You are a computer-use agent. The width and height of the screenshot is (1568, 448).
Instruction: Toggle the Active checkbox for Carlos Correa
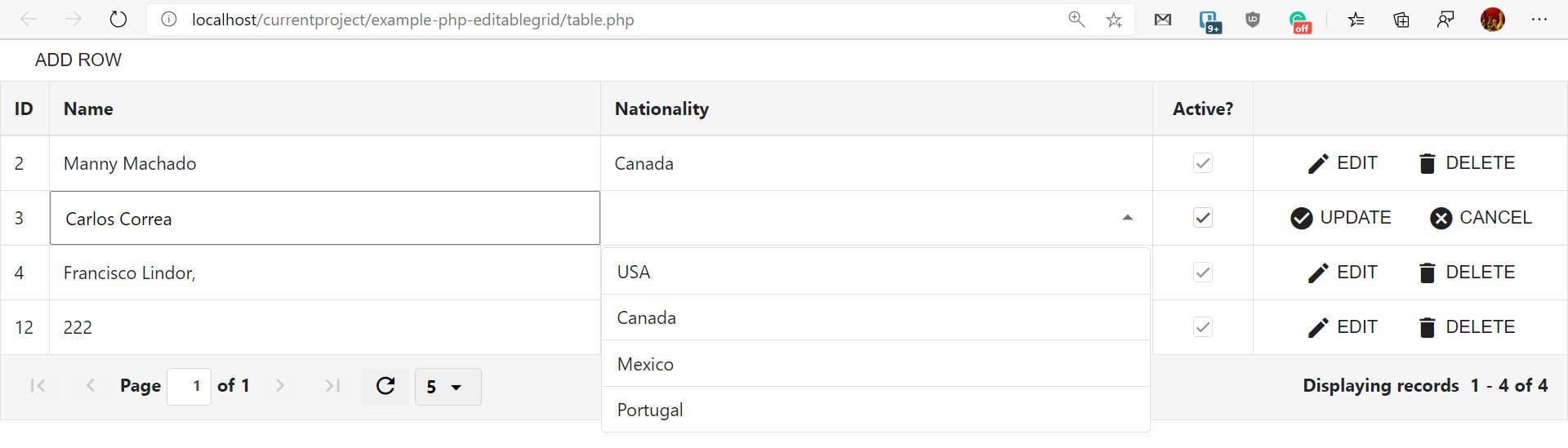1202,218
